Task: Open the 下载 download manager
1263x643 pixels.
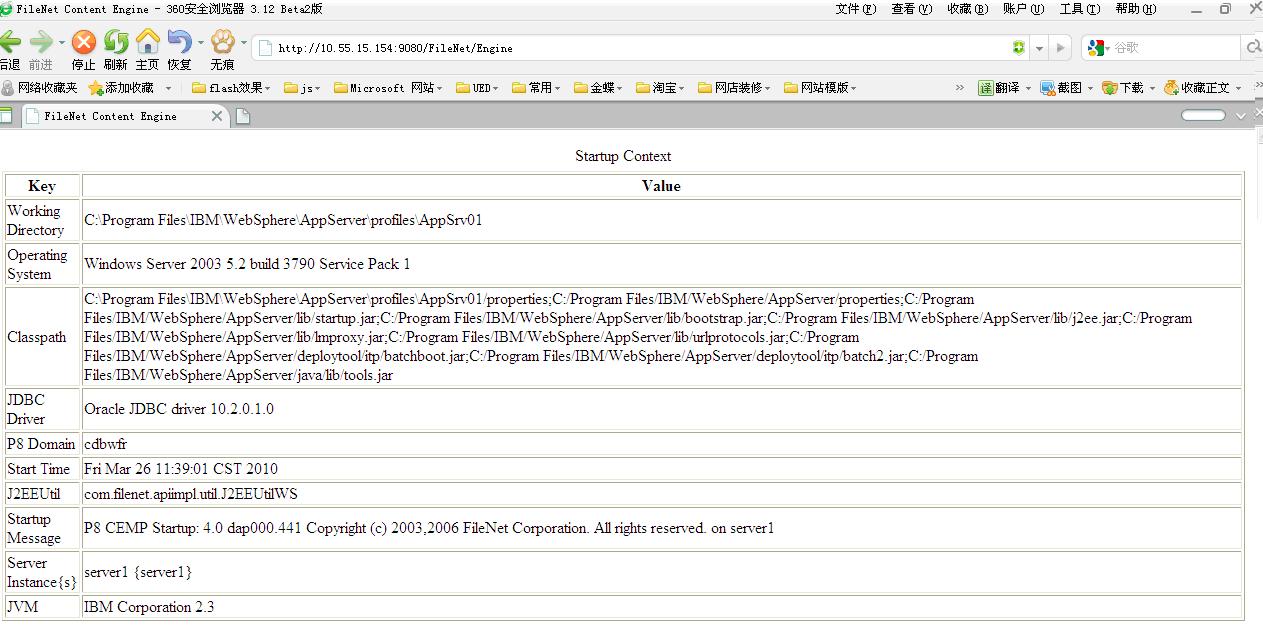Action: point(1123,88)
